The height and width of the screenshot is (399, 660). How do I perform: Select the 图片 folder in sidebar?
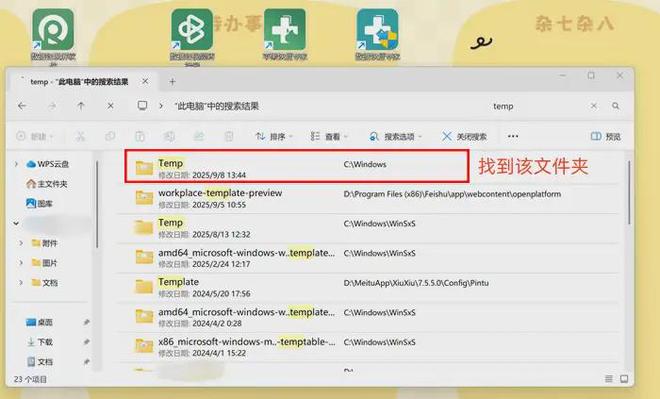click(44, 263)
